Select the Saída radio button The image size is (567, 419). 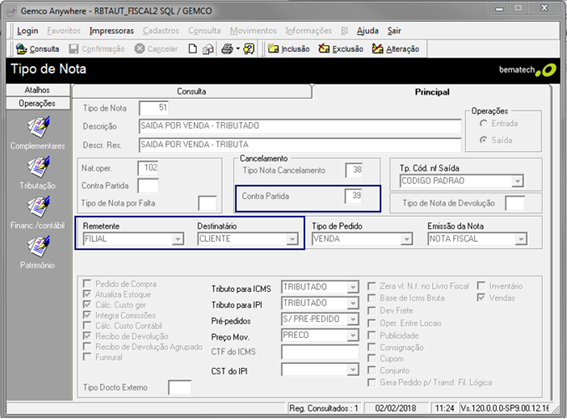point(483,140)
